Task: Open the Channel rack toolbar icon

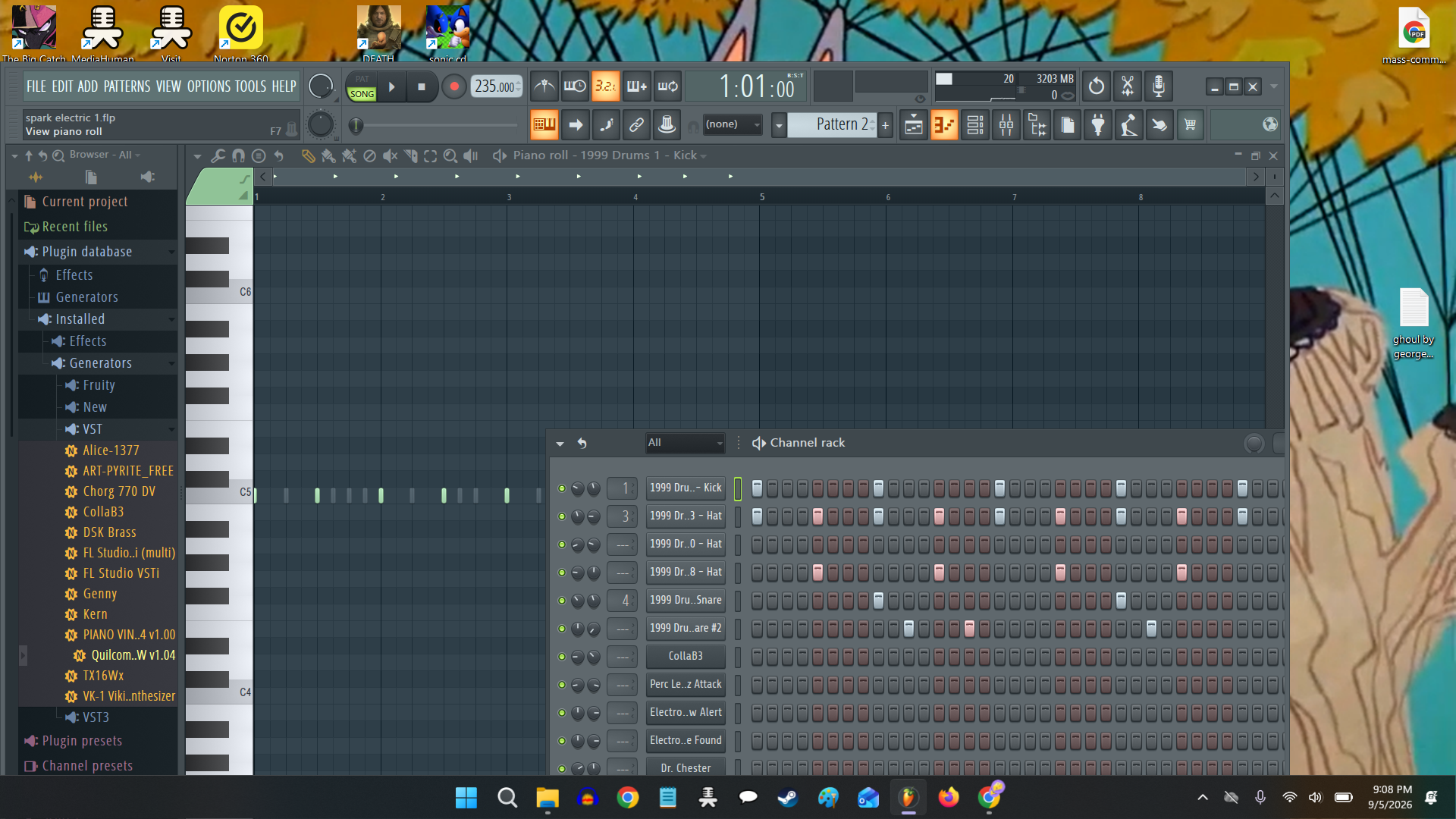Action: (x=975, y=125)
